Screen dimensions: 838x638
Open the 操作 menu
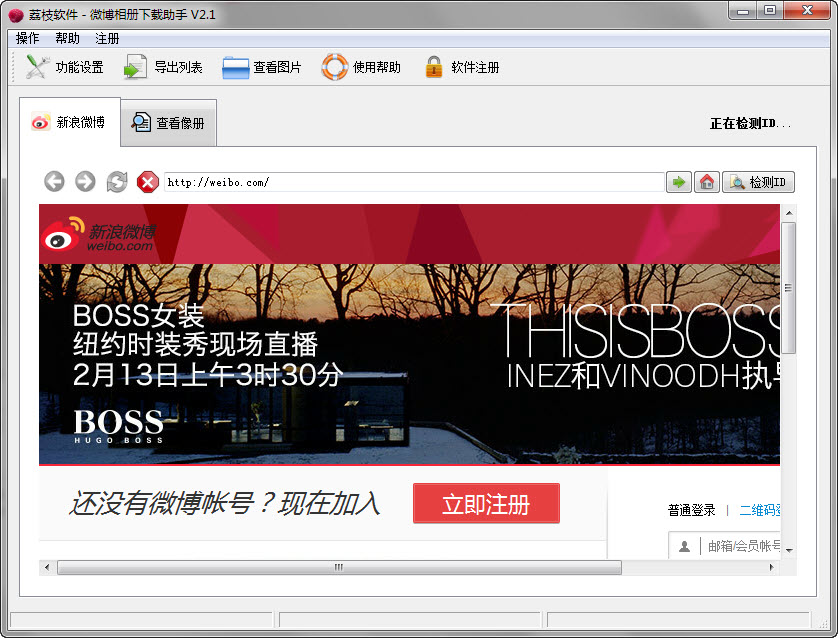pyautogui.click(x=27, y=38)
